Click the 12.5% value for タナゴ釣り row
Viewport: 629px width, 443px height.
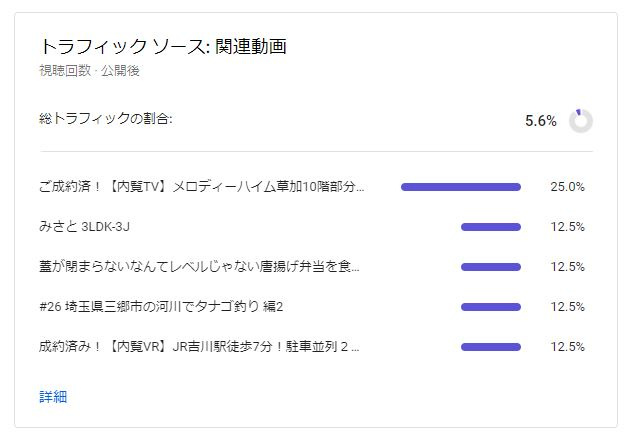pyautogui.click(x=567, y=307)
